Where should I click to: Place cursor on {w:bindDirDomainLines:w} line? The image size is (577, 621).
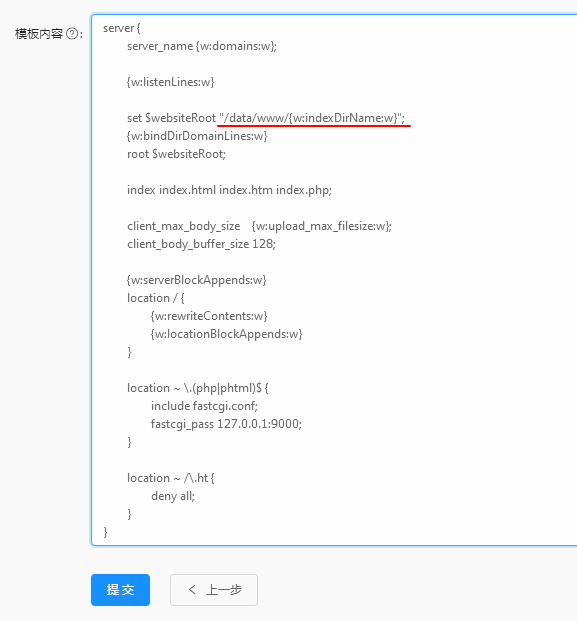[x=197, y=136]
